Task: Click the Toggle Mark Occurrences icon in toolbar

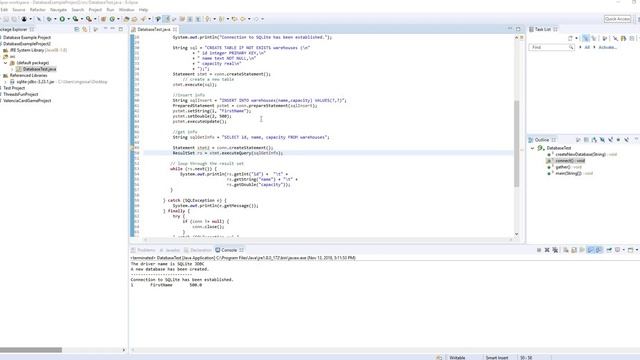Action: (166, 19)
